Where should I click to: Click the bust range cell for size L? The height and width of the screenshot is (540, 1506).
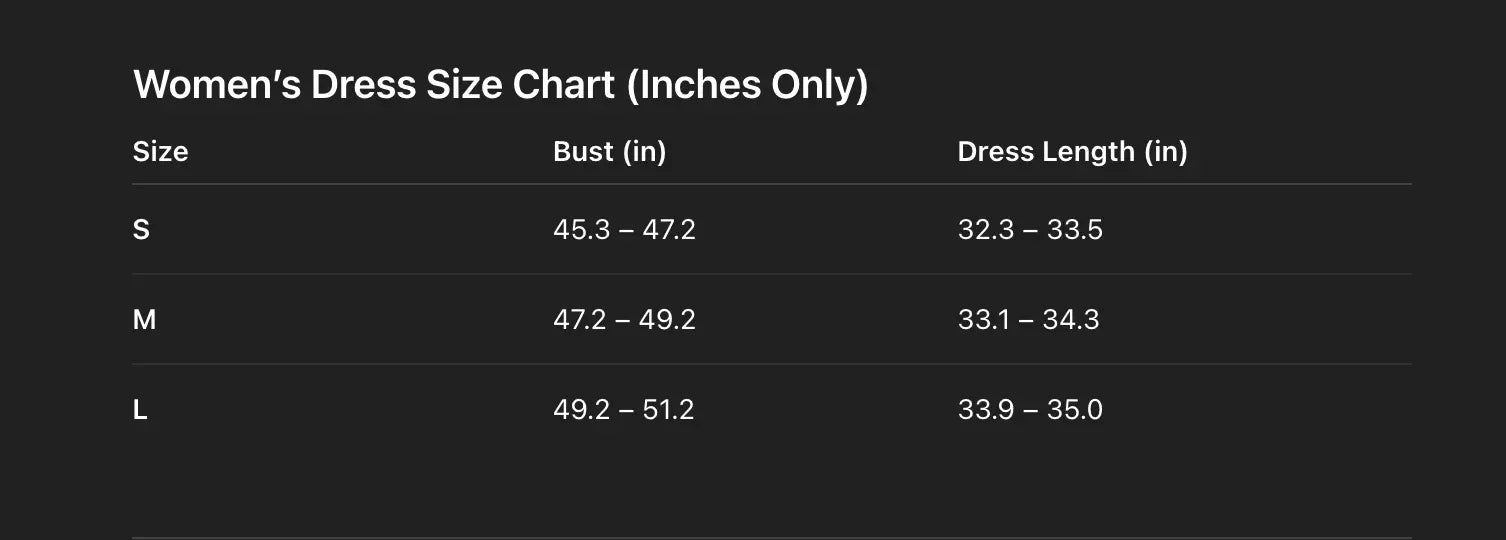click(624, 410)
